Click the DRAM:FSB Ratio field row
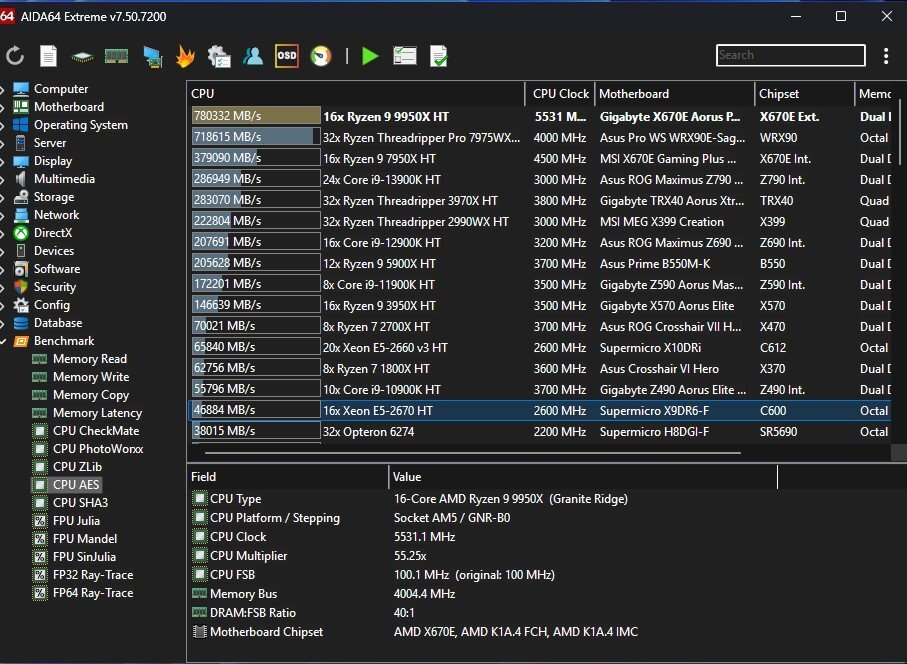 (x=482, y=613)
